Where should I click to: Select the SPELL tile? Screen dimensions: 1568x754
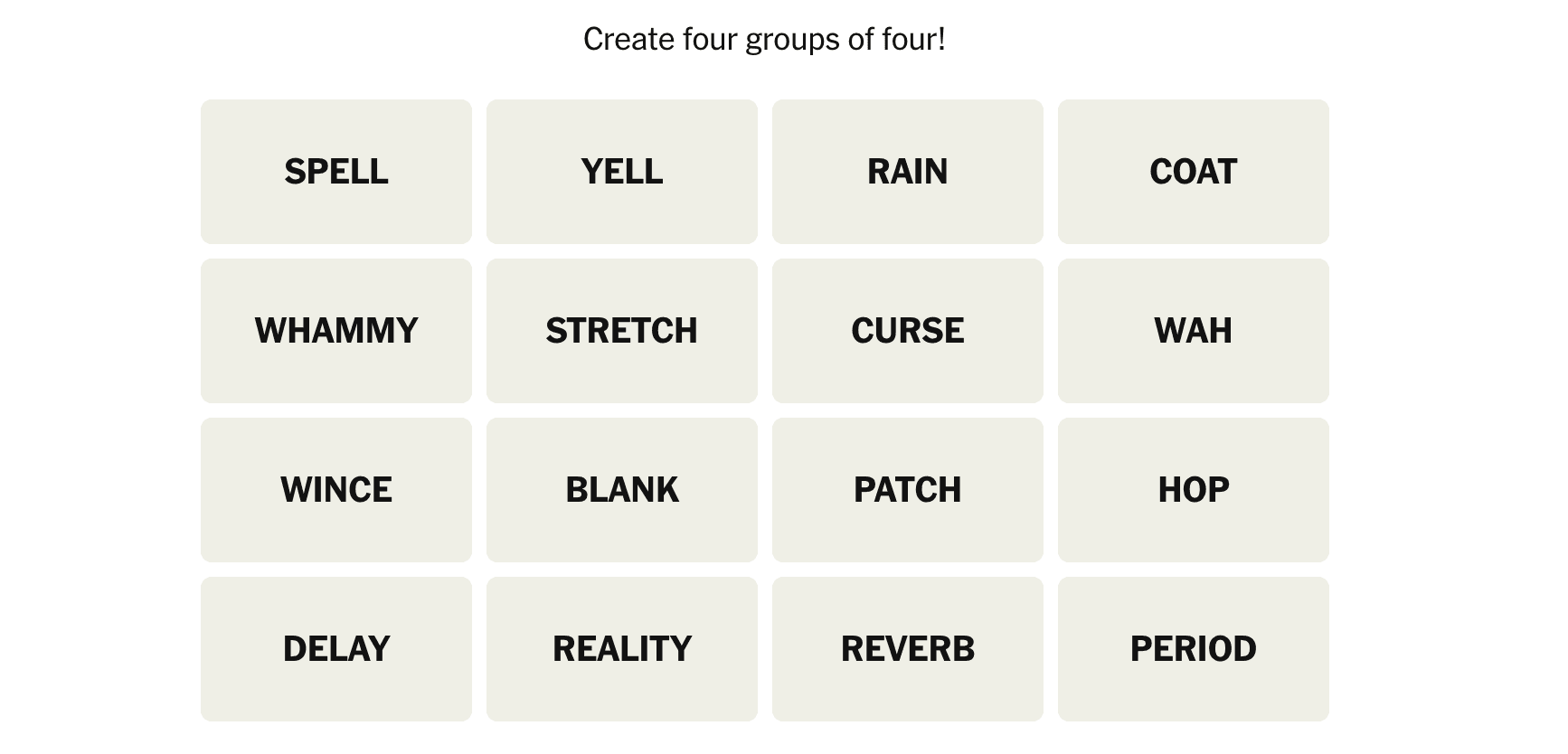[x=336, y=172]
